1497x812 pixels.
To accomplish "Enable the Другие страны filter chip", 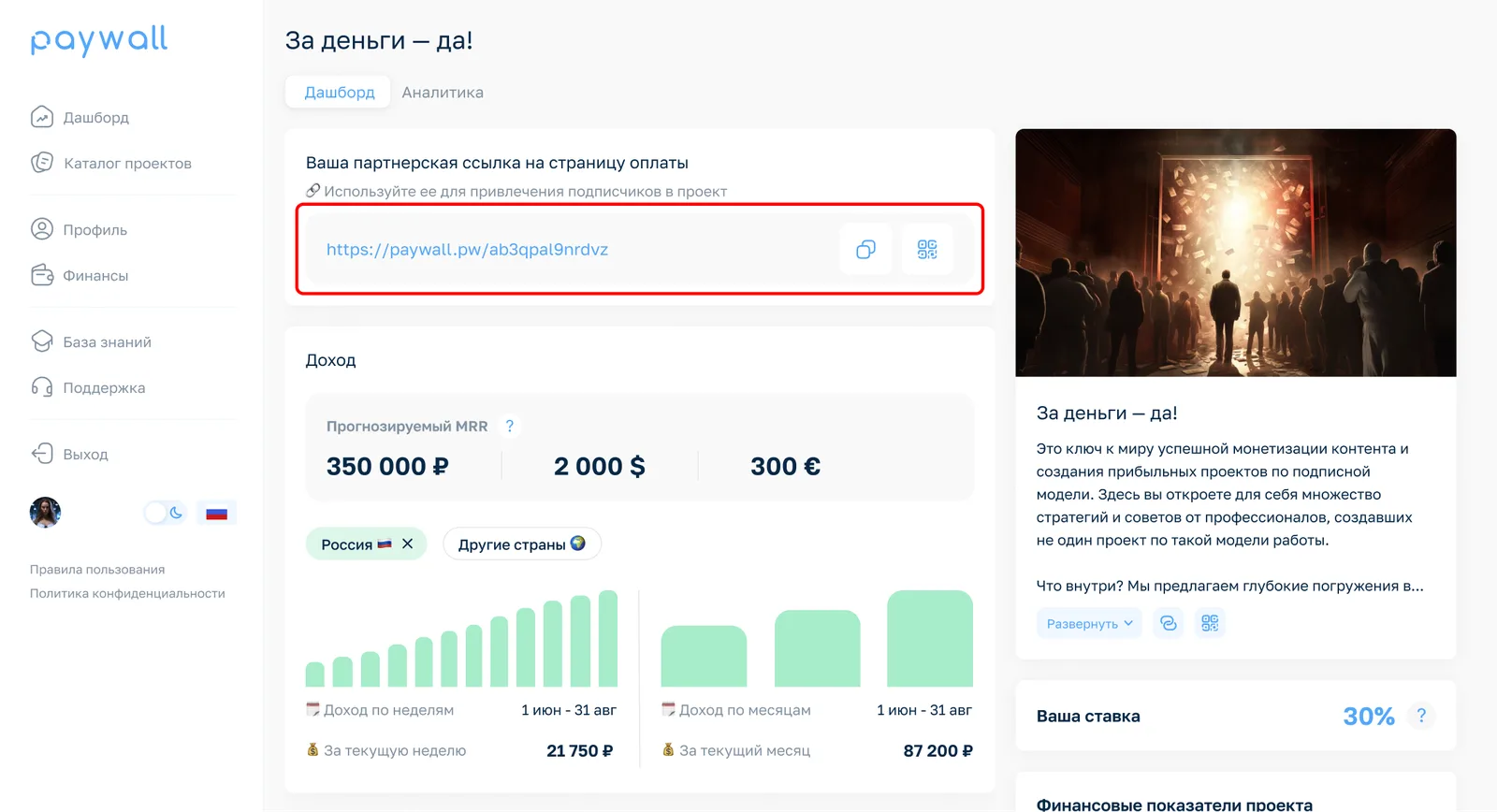I will pyautogui.click(x=521, y=544).
